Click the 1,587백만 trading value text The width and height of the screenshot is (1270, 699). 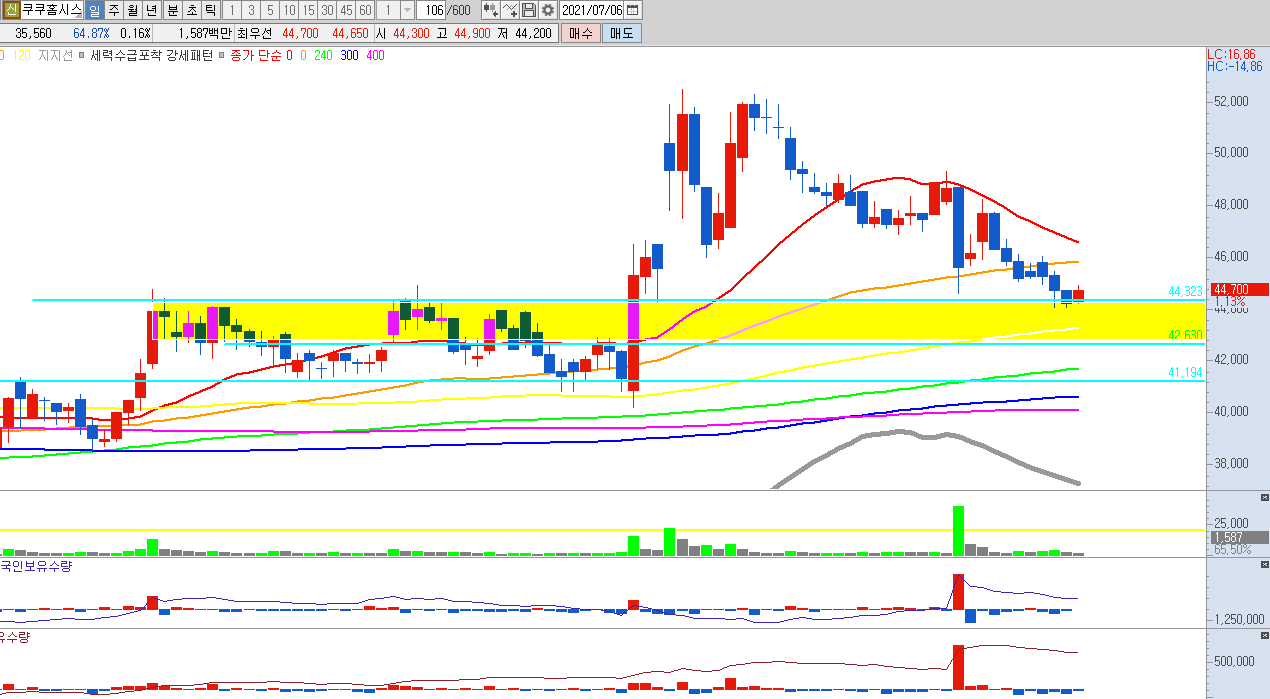point(203,33)
